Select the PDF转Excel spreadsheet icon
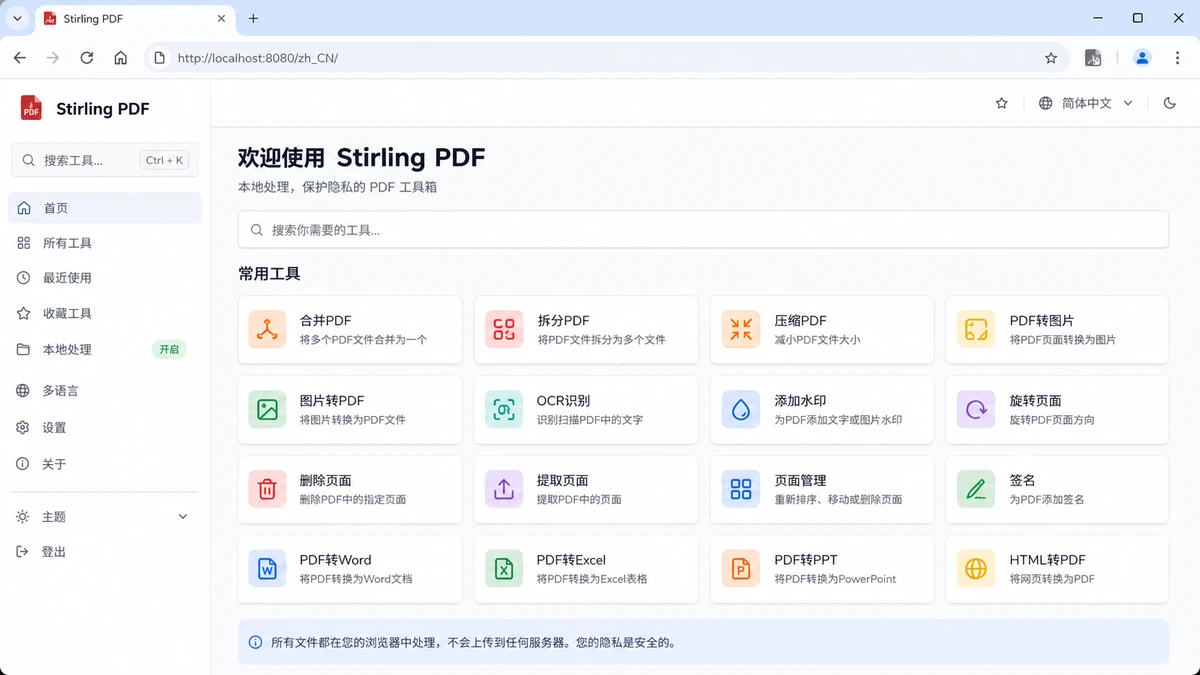The height and width of the screenshot is (675, 1200). [504, 569]
